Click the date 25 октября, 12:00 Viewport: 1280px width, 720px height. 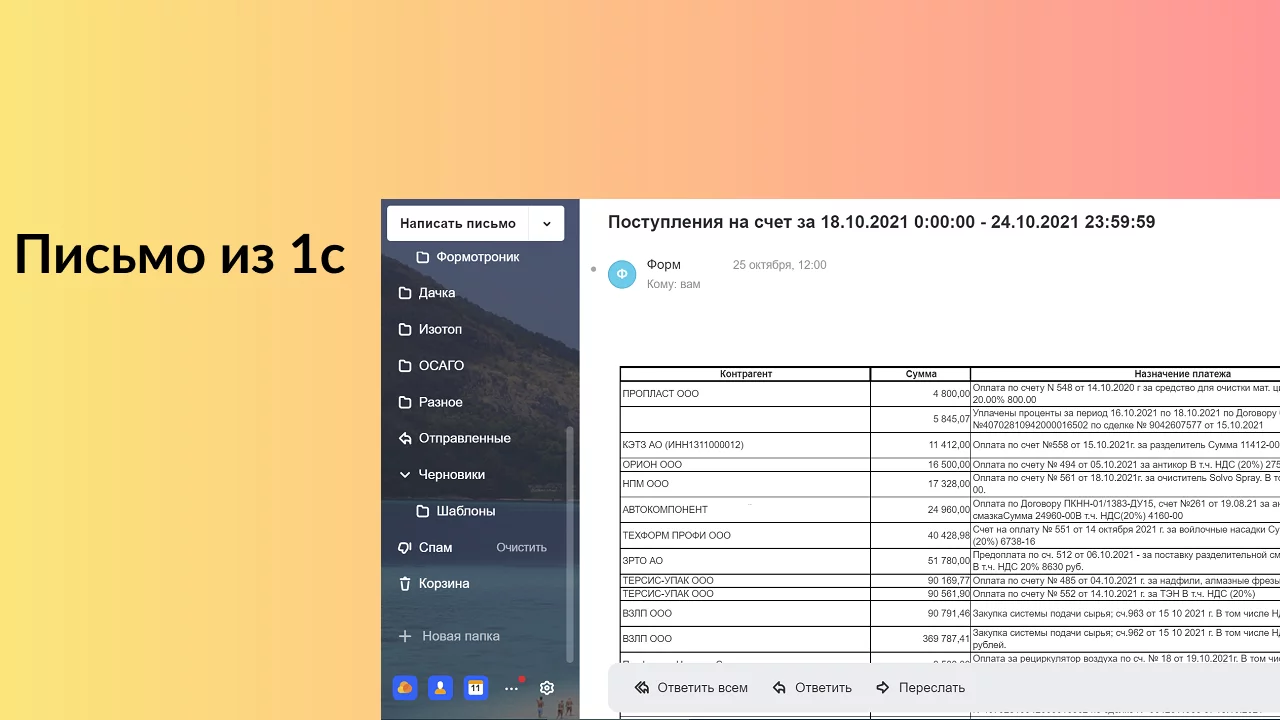pyautogui.click(x=780, y=265)
